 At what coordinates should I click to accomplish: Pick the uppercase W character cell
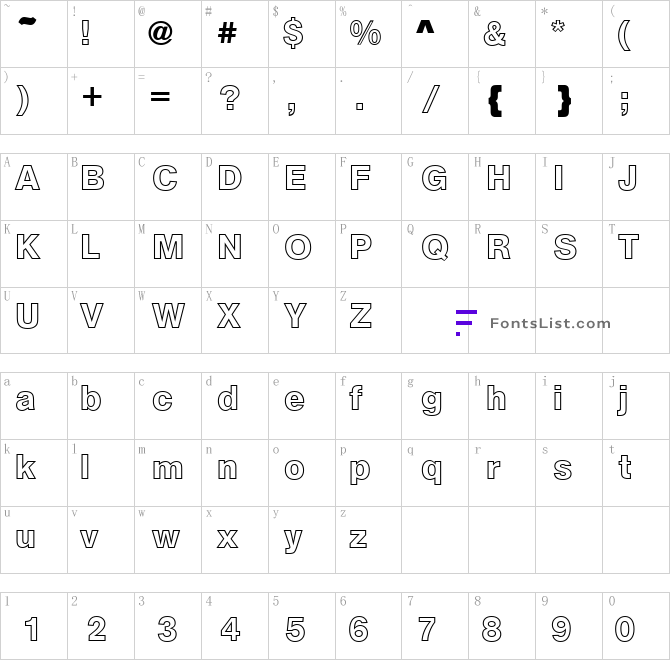[168, 315]
